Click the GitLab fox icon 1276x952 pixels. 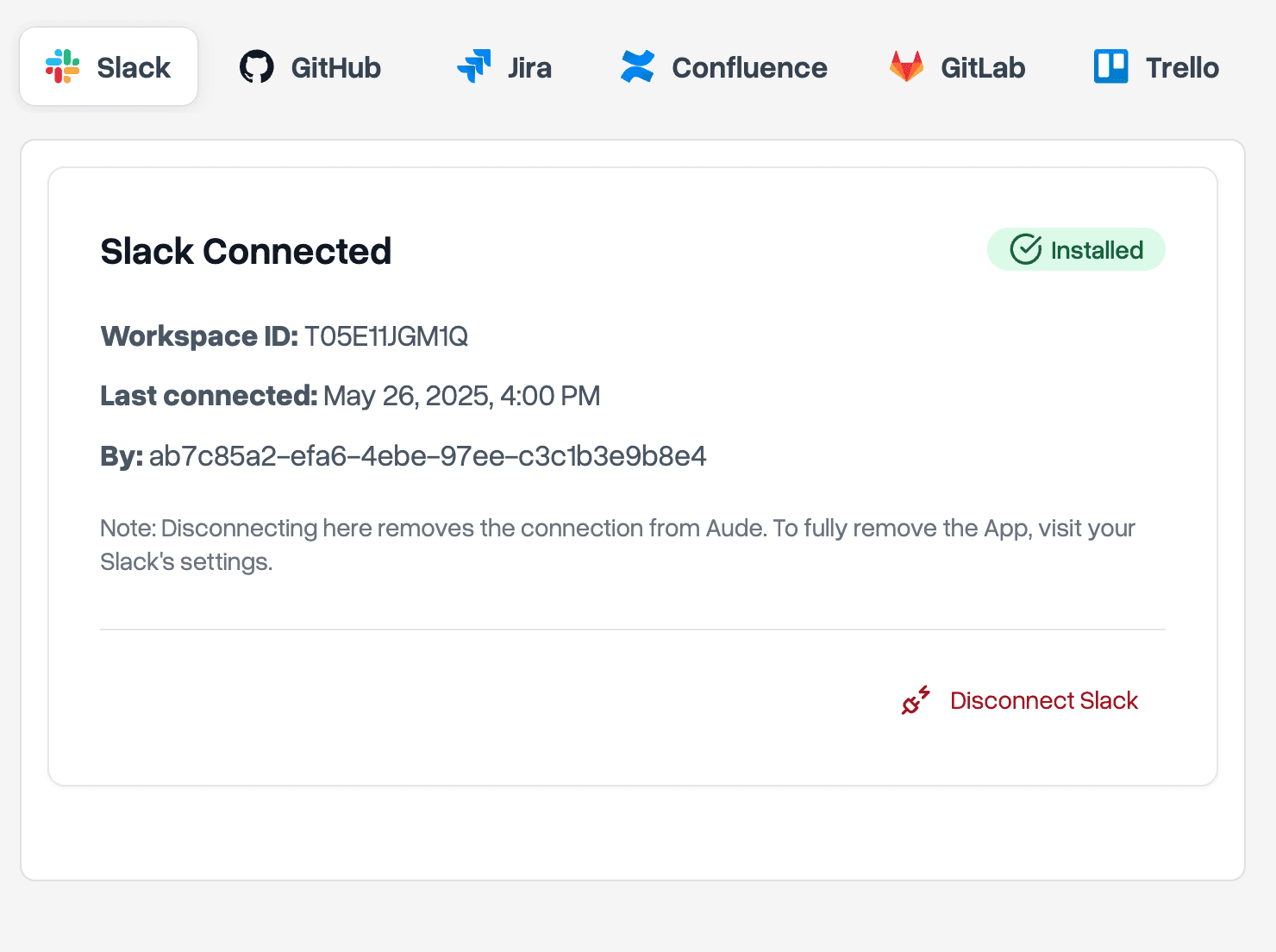coord(906,66)
